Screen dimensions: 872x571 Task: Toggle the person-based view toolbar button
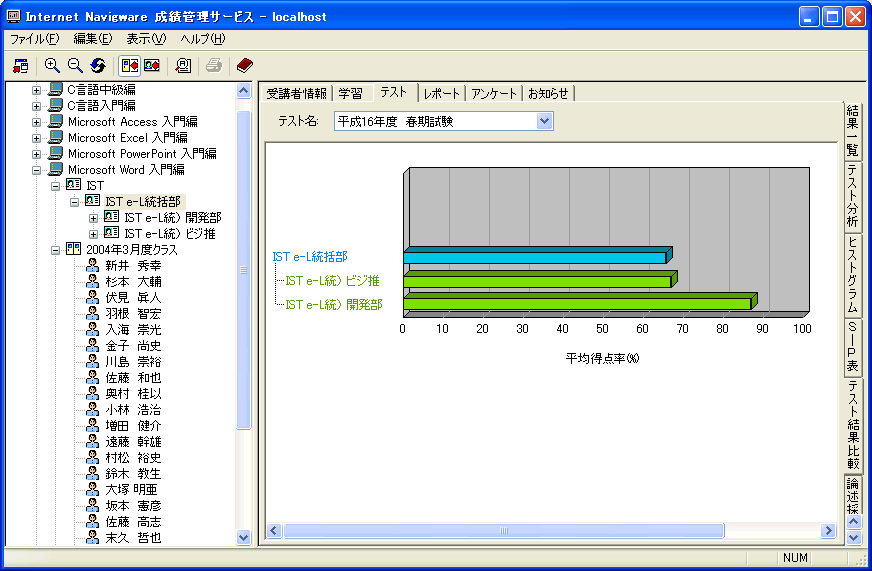click(152, 66)
